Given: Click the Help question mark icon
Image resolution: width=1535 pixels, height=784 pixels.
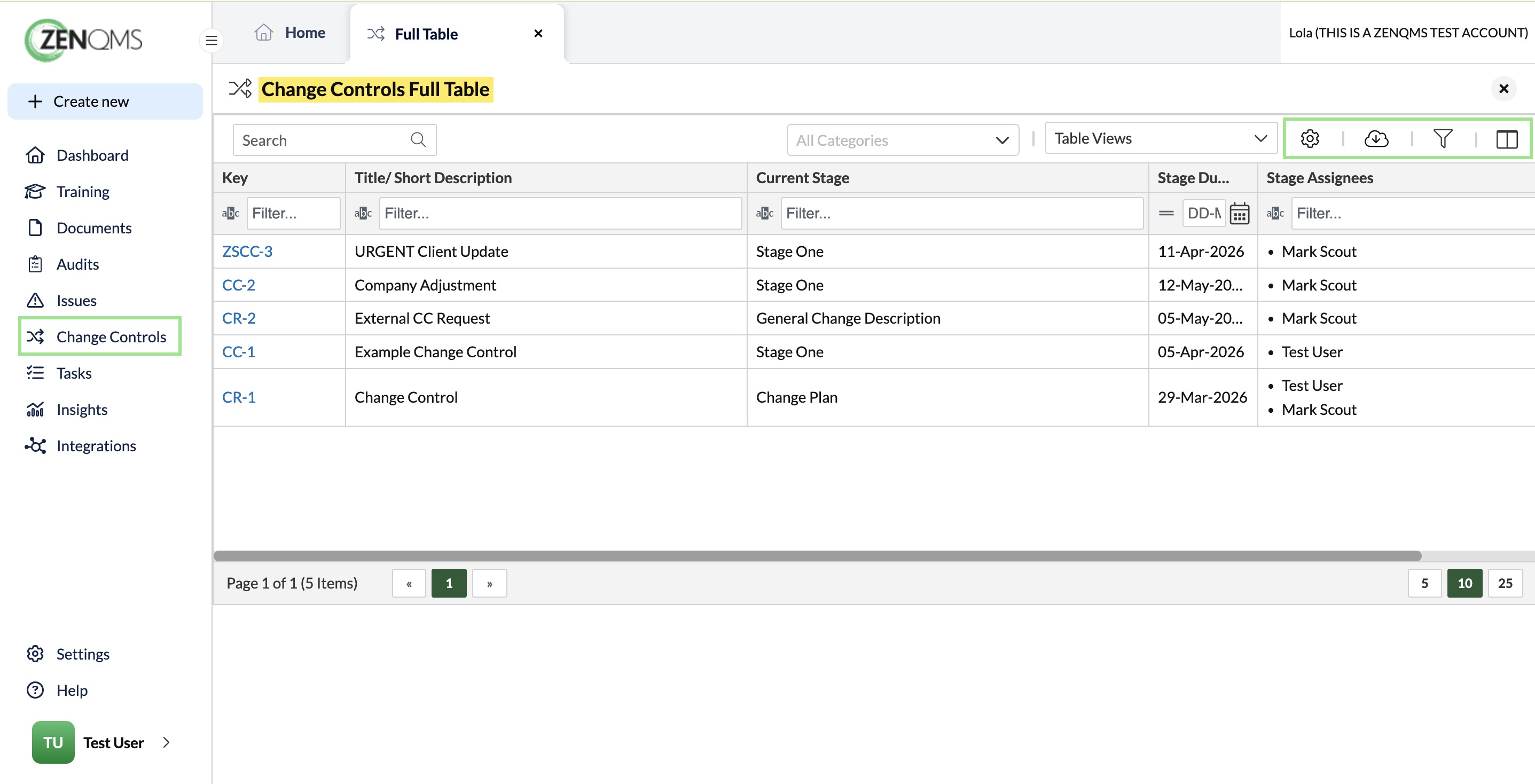Looking at the screenshot, I should (35, 690).
